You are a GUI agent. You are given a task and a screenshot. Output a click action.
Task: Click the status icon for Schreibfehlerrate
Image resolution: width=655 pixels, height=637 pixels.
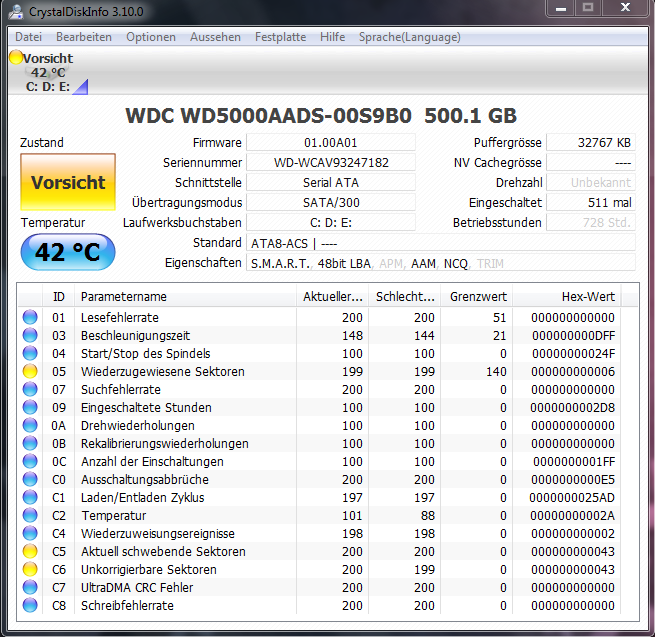(30, 605)
